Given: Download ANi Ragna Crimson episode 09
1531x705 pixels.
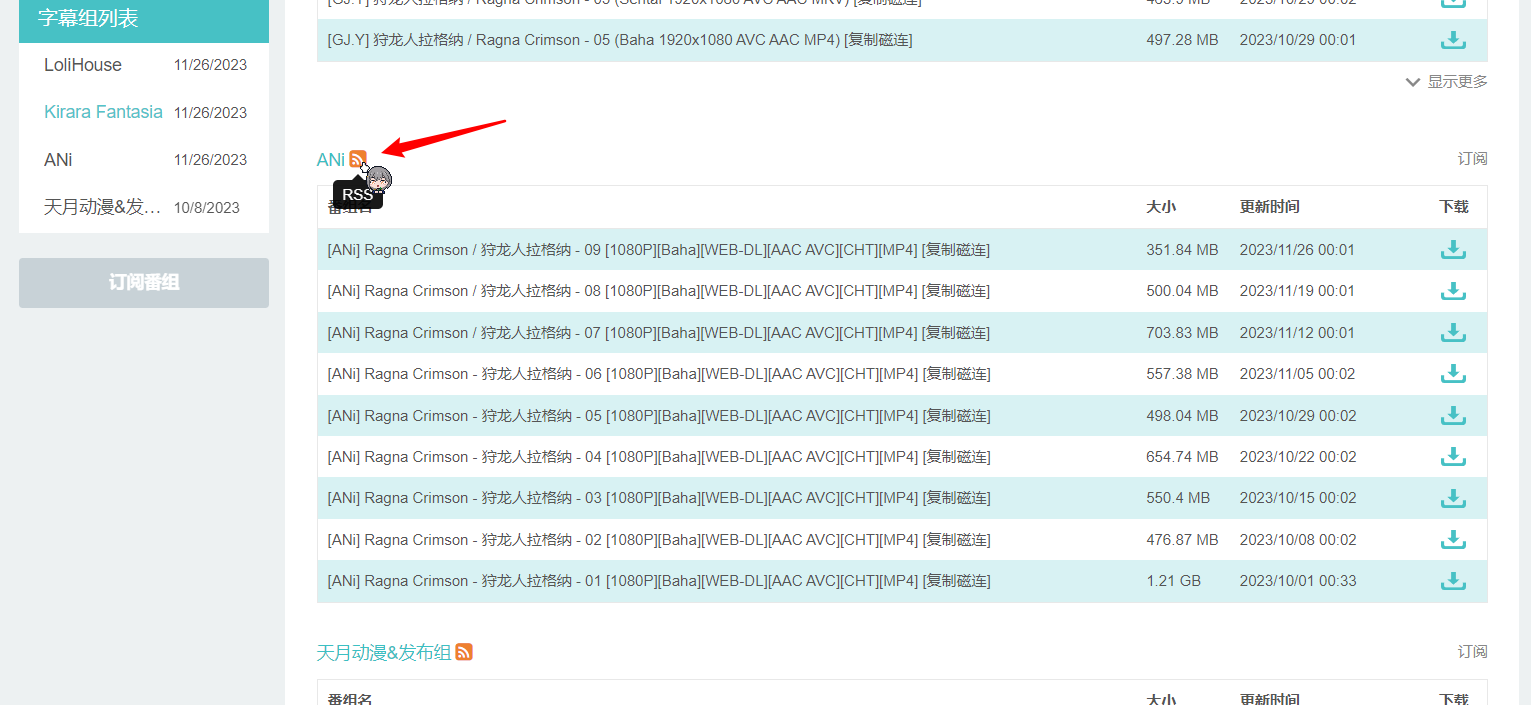Looking at the screenshot, I should [1453, 250].
